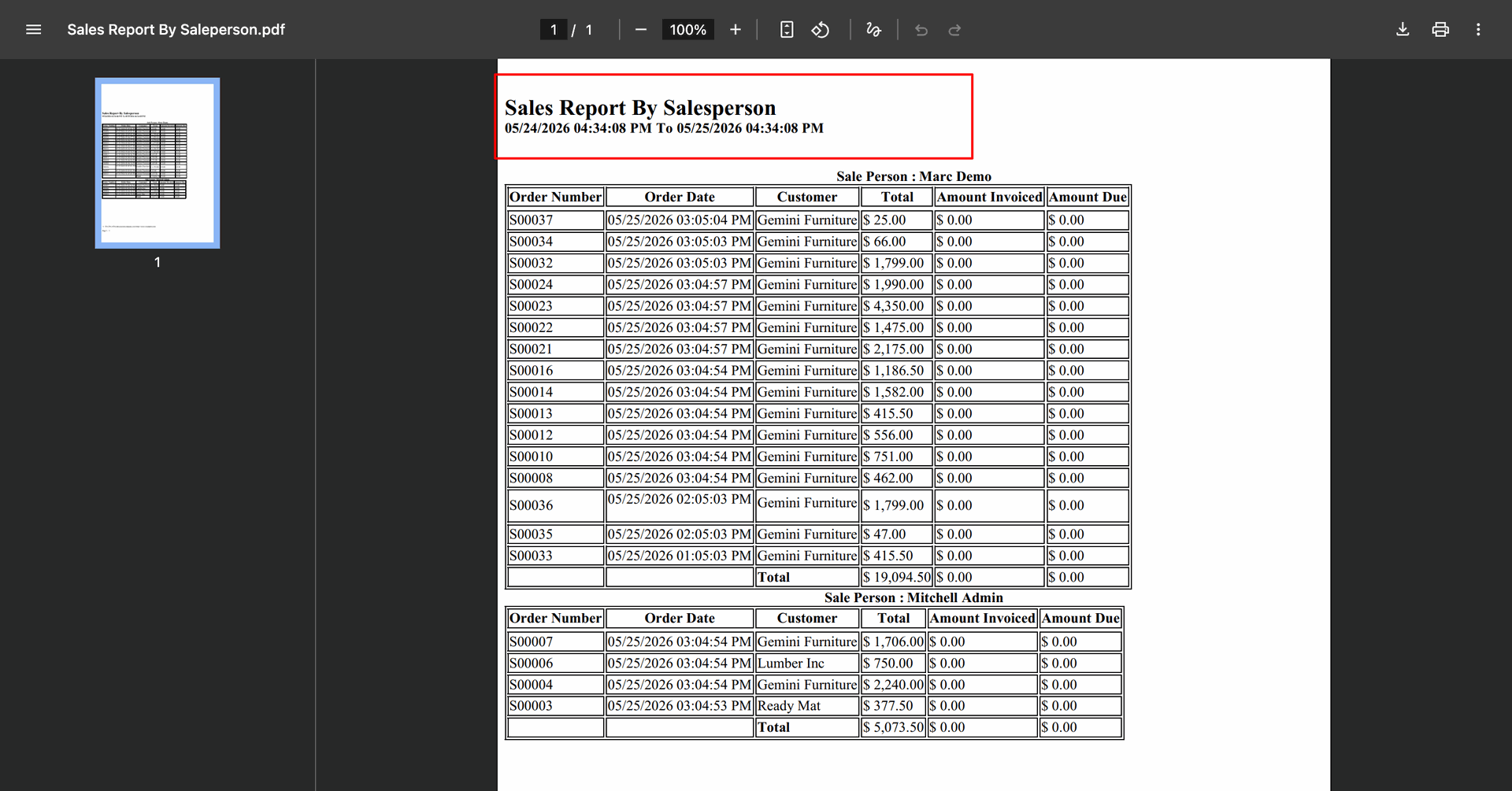Viewport: 1512px width, 791px height.
Task: Click the report date range line
Action: 664,128
